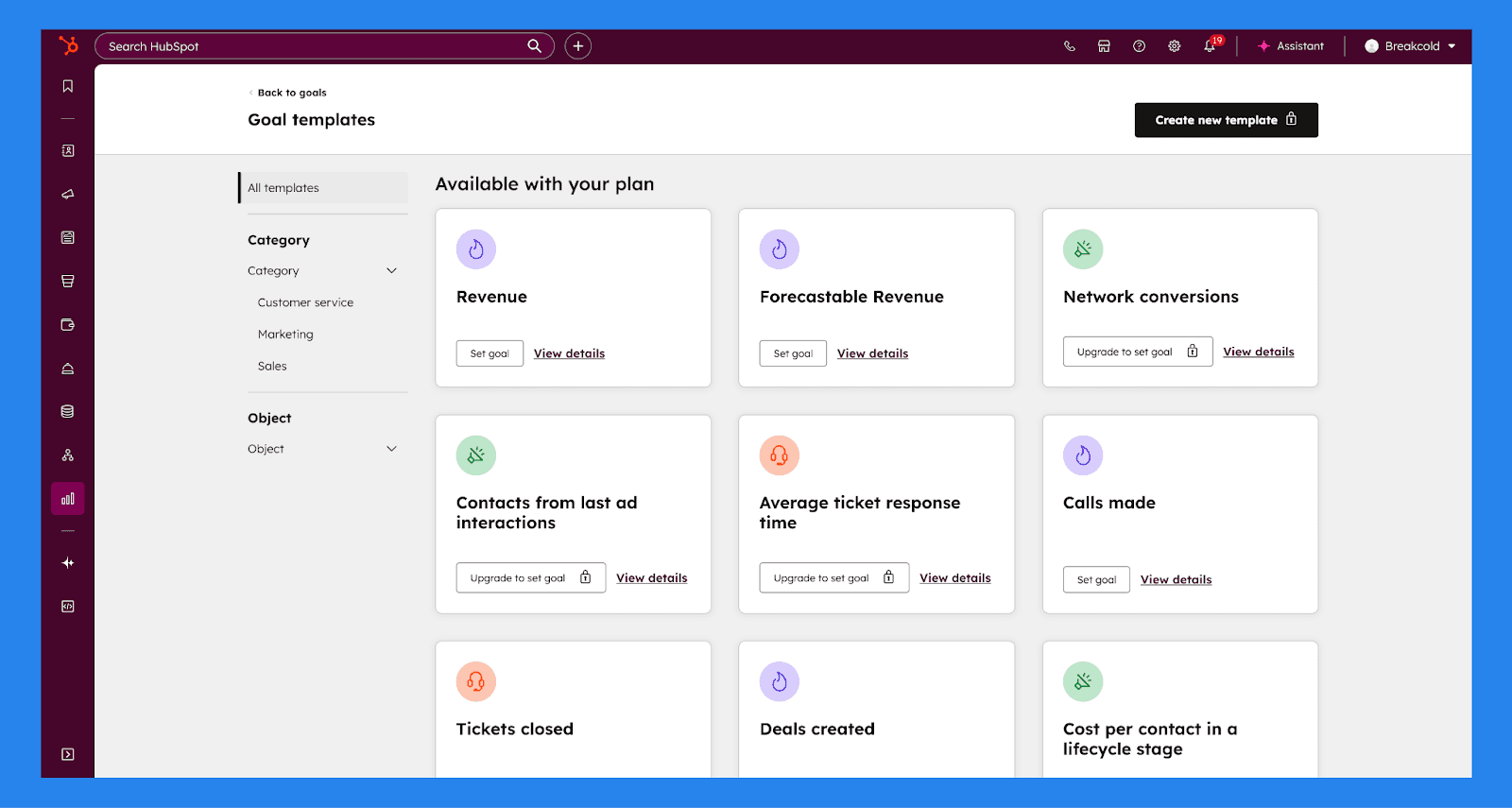The image size is (1512, 808).
Task: Open the Automation workflows sidebar icon
Action: pyautogui.click(x=68, y=455)
